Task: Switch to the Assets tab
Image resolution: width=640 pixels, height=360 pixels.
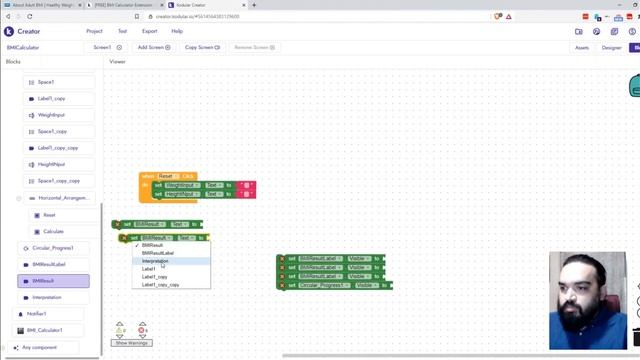Action: pyautogui.click(x=582, y=48)
